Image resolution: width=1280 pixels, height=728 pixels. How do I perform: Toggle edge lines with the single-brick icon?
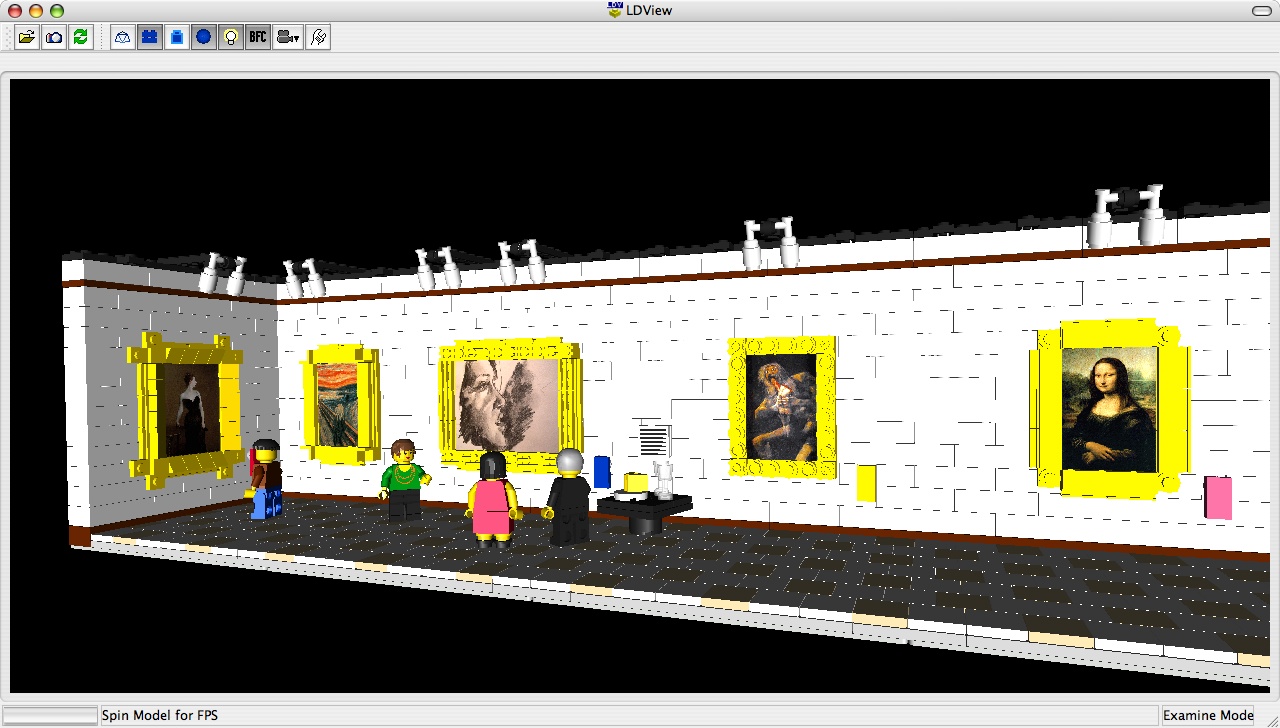(x=177, y=38)
